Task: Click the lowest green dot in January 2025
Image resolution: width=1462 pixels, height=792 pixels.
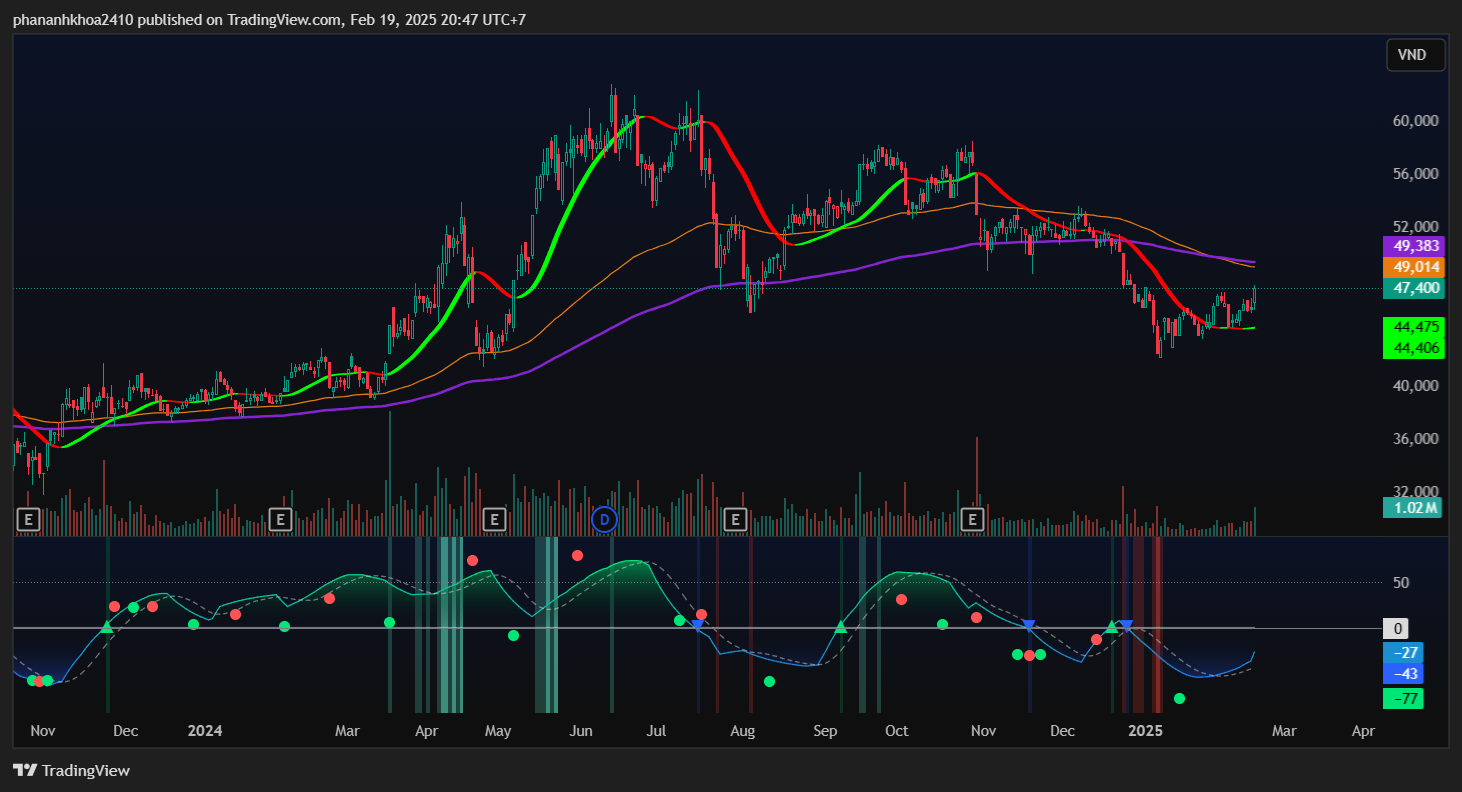Action: tap(1179, 698)
